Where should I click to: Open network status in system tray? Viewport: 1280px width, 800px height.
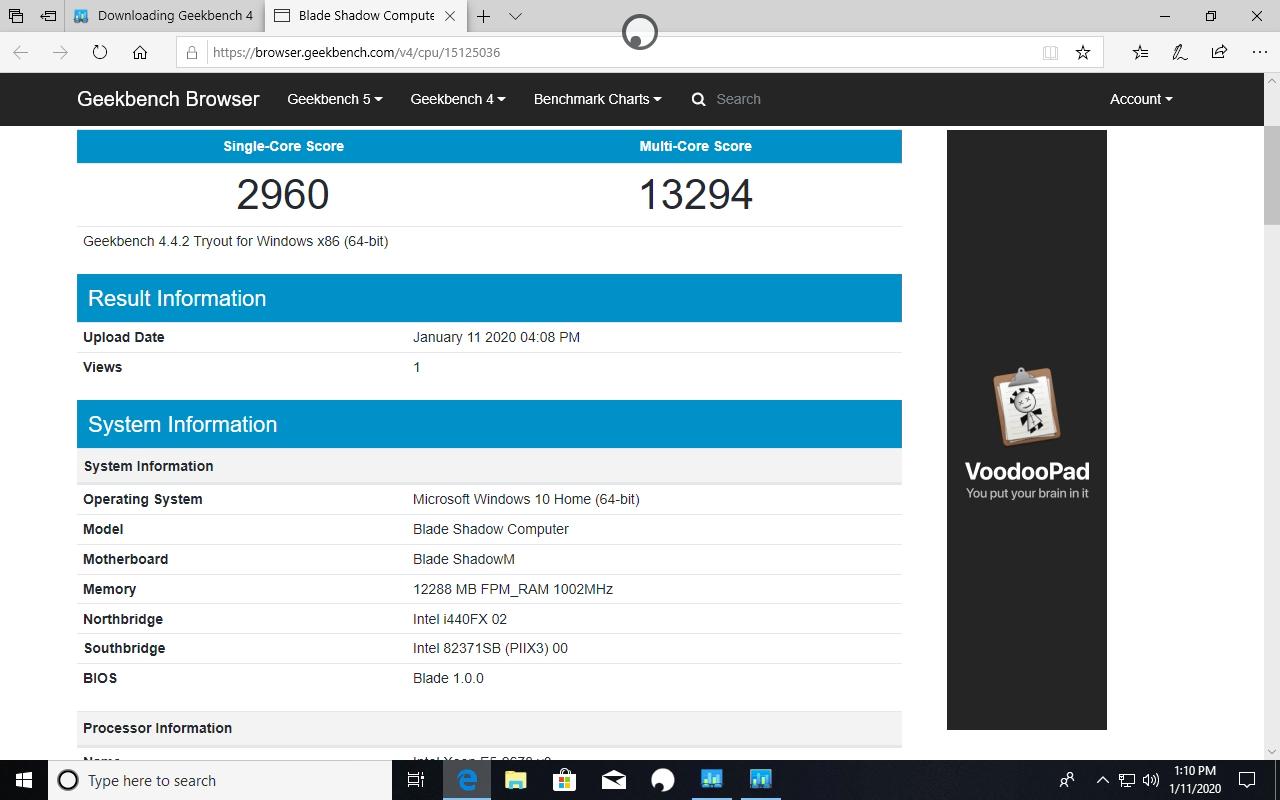1127,780
